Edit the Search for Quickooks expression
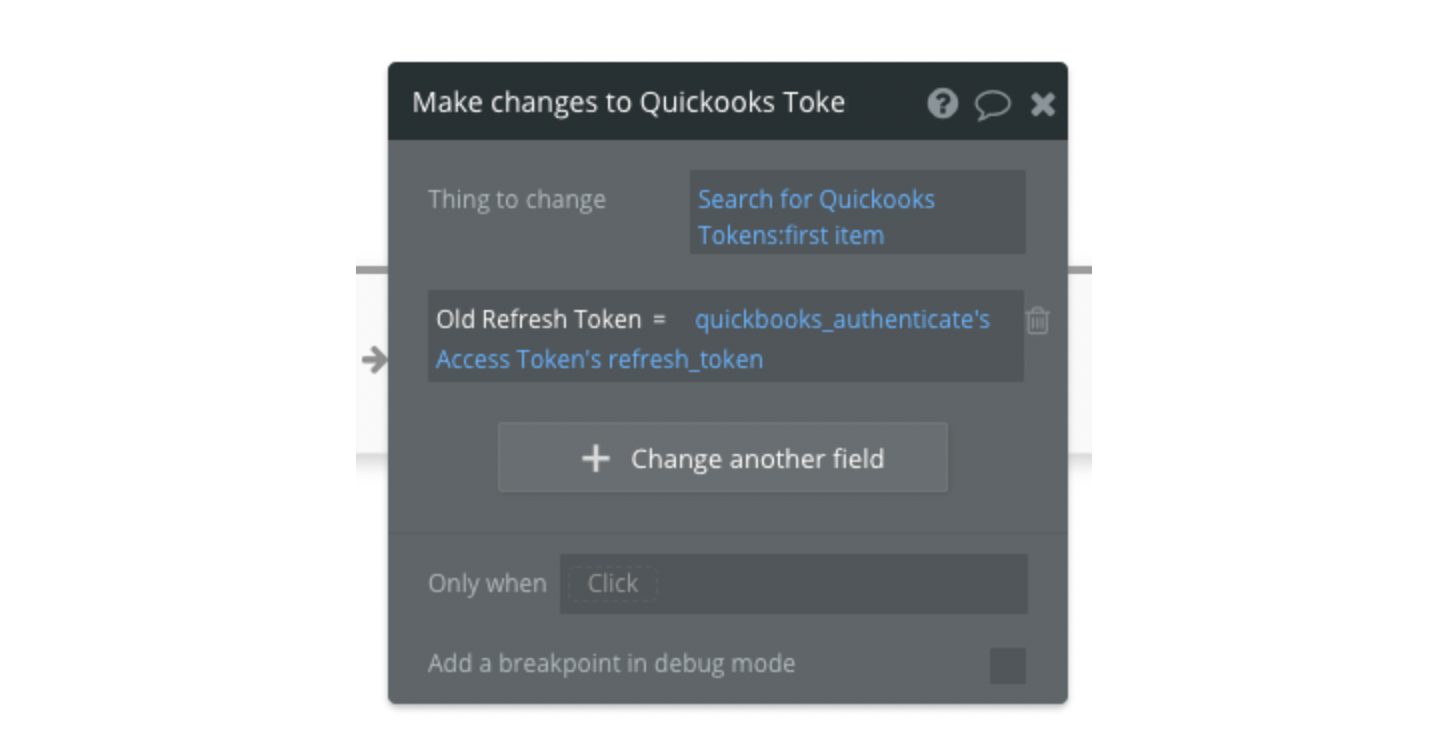This screenshot has width=1448, height=748. coord(816,199)
